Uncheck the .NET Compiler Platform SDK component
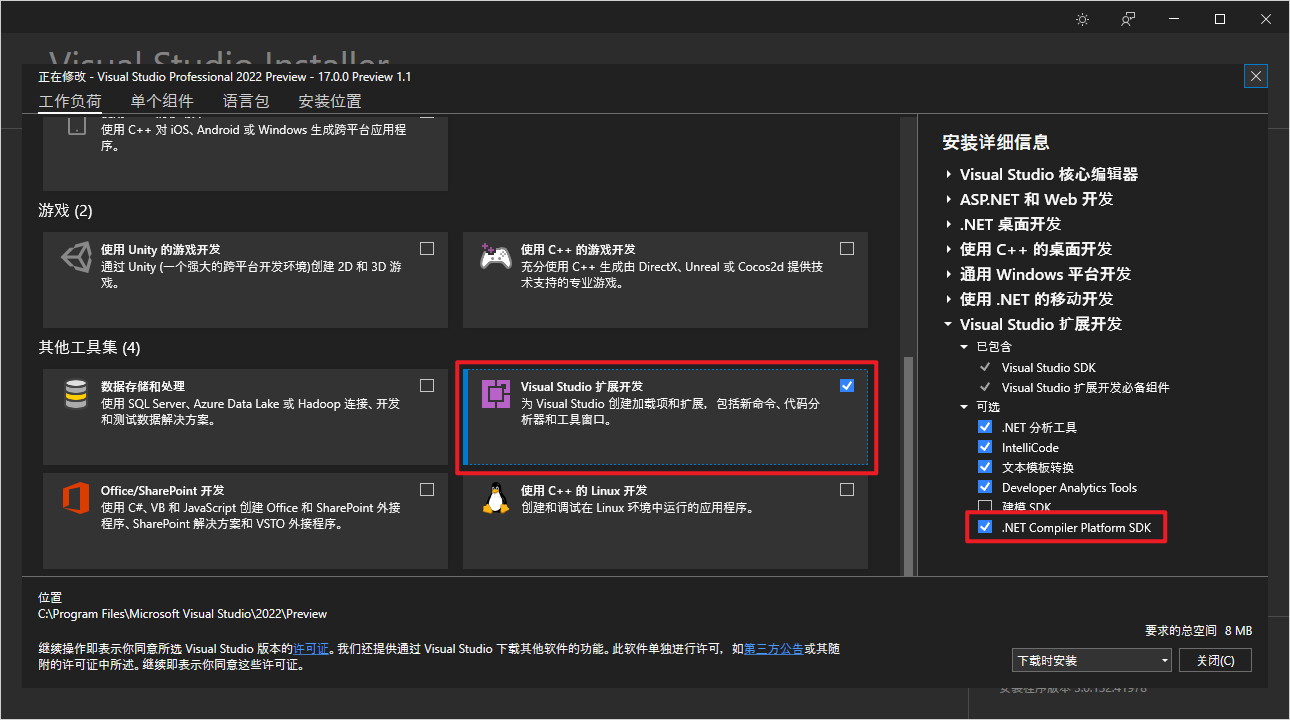Screen dimensions: 1290x720 (x=985, y=527)
